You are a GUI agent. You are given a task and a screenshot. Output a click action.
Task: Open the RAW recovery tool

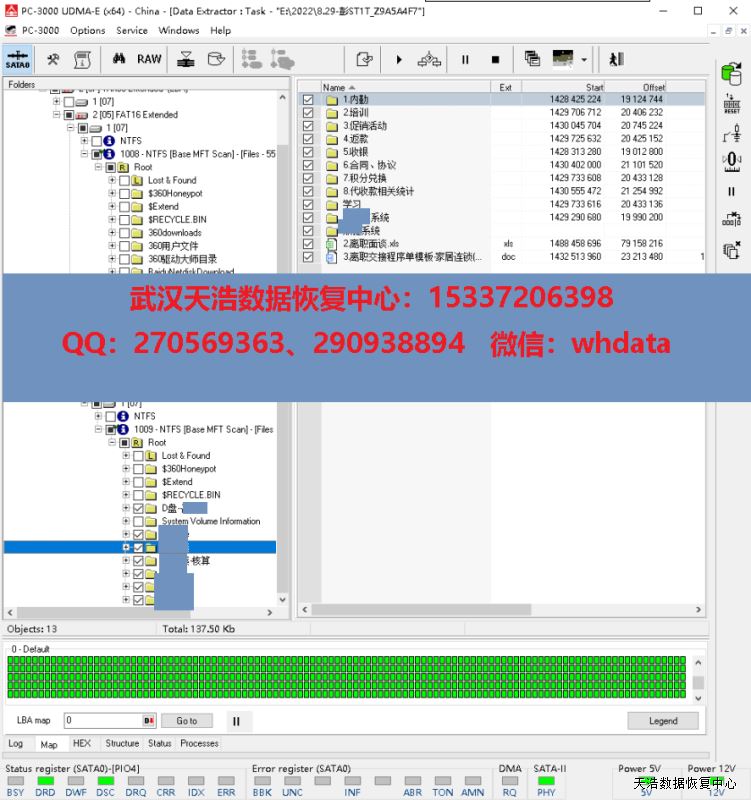[149, 60]
